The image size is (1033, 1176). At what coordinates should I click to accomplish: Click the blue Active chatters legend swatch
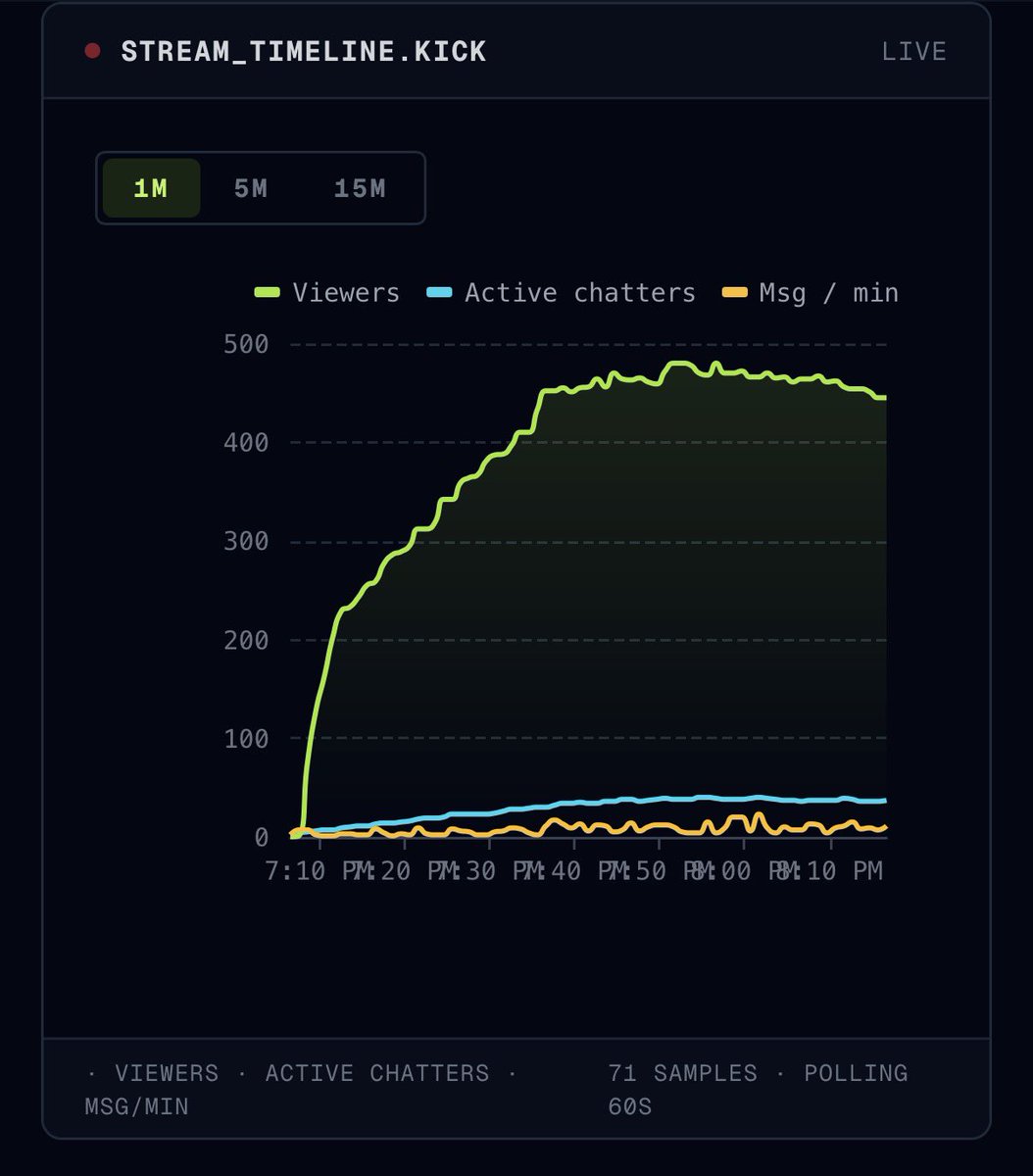(x=440, y=293)
